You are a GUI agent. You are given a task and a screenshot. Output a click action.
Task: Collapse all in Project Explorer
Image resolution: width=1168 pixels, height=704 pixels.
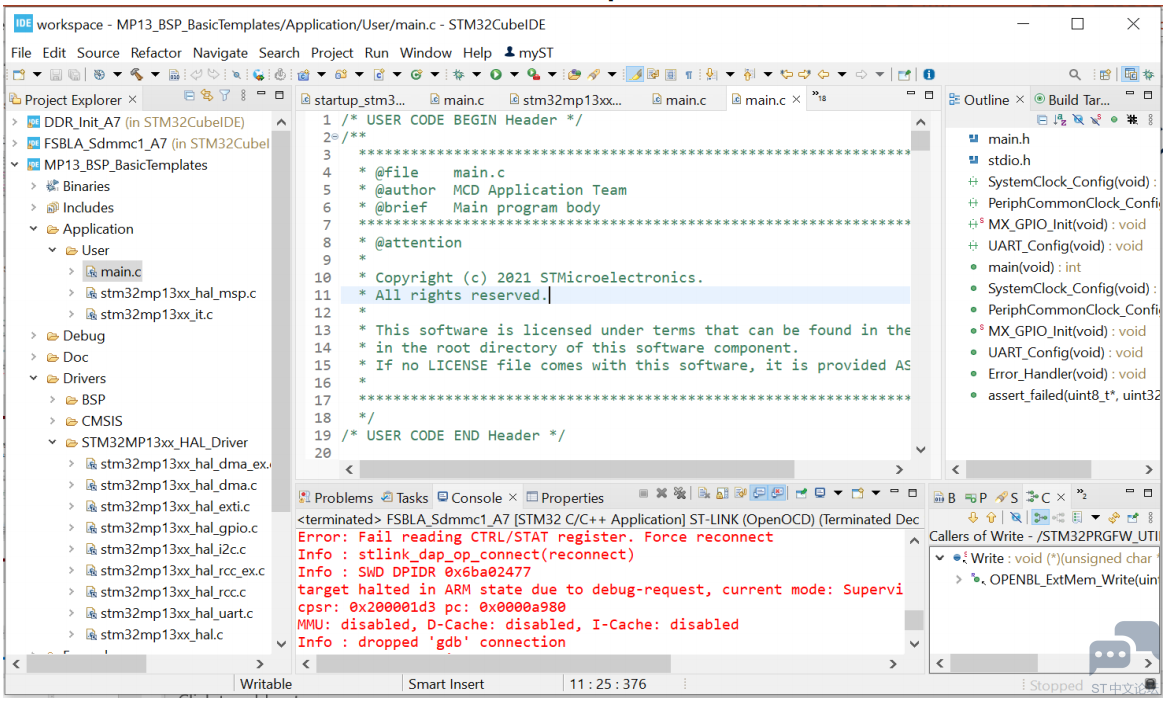coord(189,96)
